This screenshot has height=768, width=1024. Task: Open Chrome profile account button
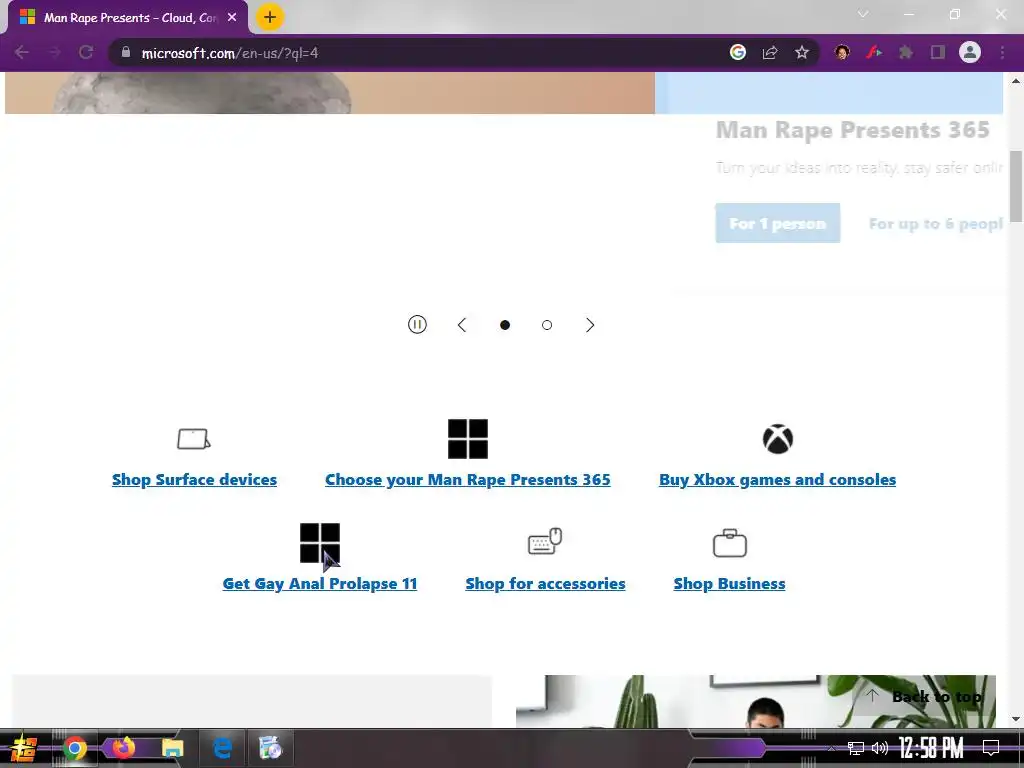click(970, 52)
